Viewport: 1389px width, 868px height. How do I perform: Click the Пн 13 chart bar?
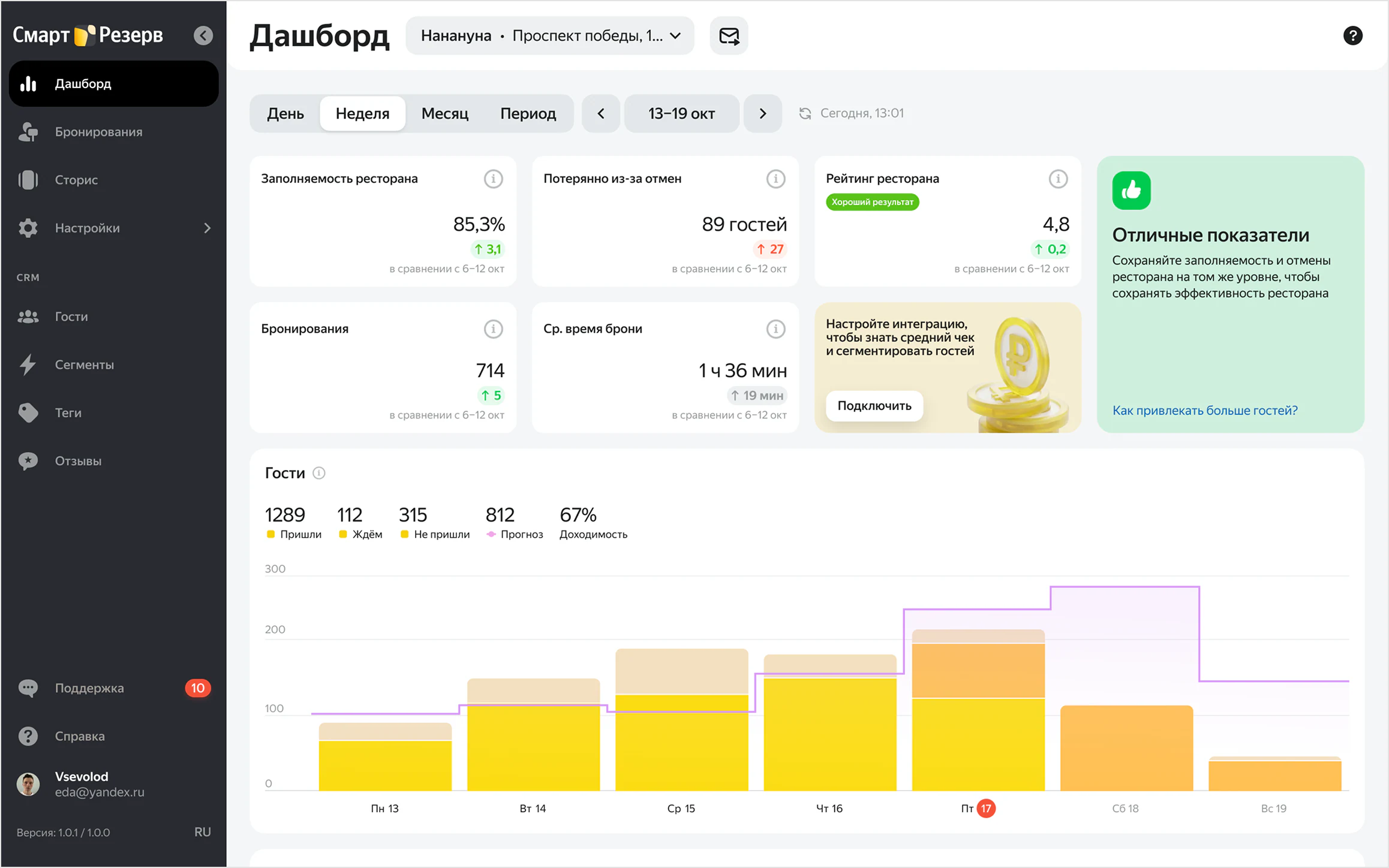pos(385,757)
